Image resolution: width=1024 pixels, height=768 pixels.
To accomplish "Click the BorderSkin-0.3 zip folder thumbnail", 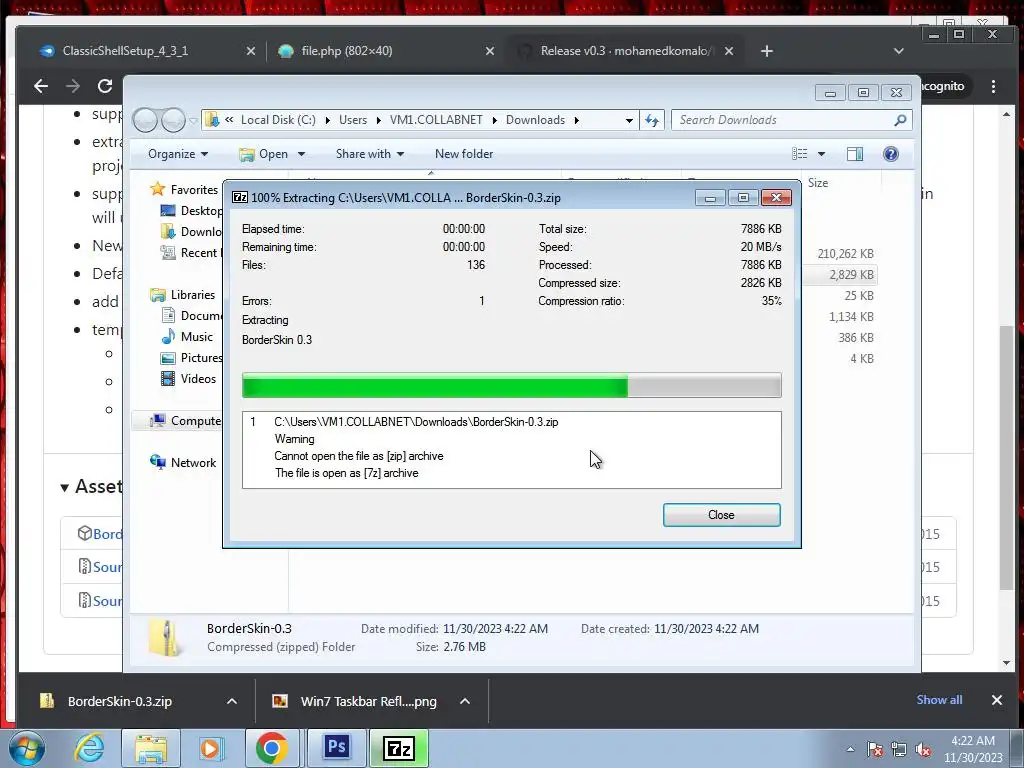I will click(166, 637).
